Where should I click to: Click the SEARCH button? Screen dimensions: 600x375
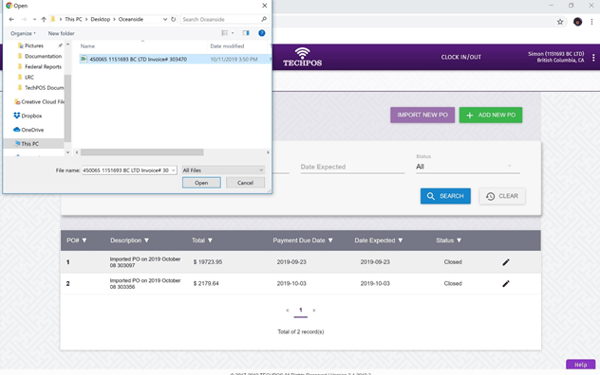[445, 196]
